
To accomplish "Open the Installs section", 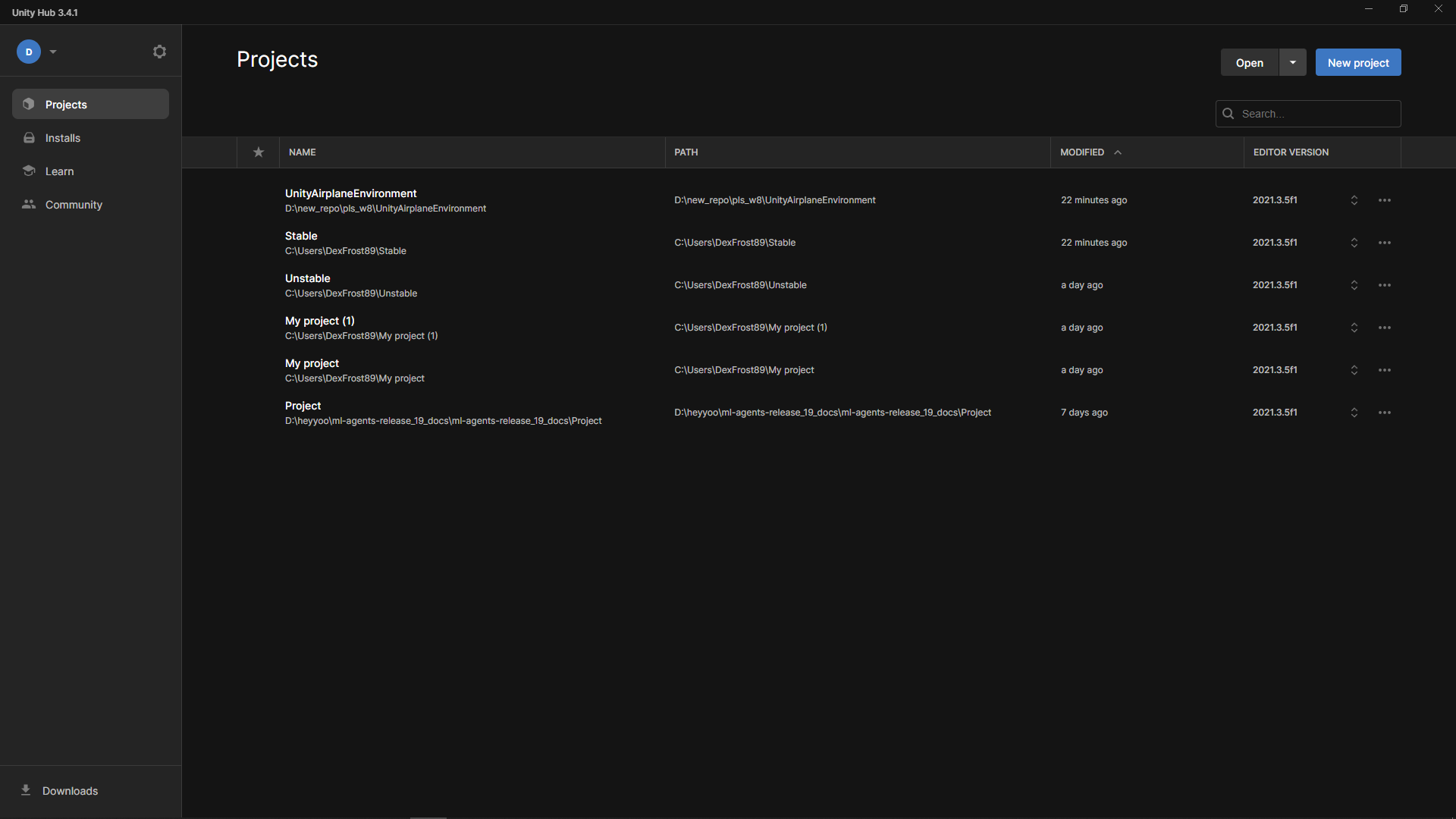I will point(90,138).
